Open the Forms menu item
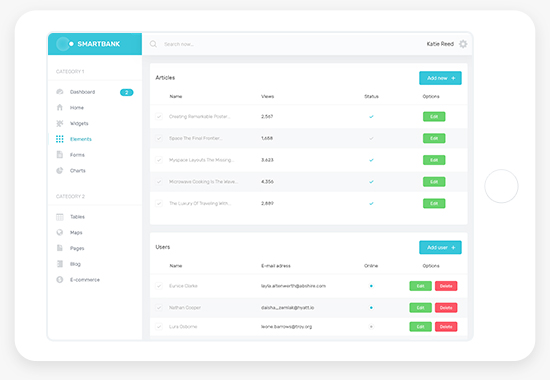This screenshot has height=380, width=550. [x=77, y=155]
